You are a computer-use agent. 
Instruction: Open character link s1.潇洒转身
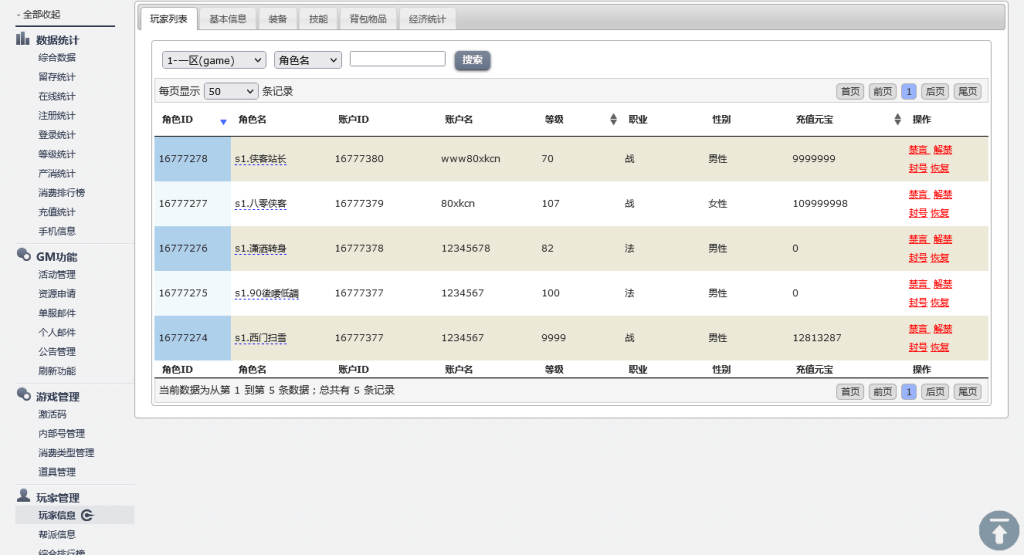point(261,249)
